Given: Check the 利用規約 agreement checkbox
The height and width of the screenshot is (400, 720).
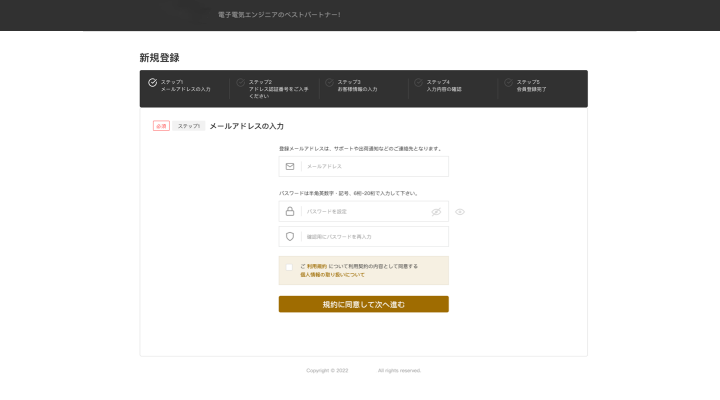Looking at the screenshot, I should pyautogui.click(x=290, y=267).
